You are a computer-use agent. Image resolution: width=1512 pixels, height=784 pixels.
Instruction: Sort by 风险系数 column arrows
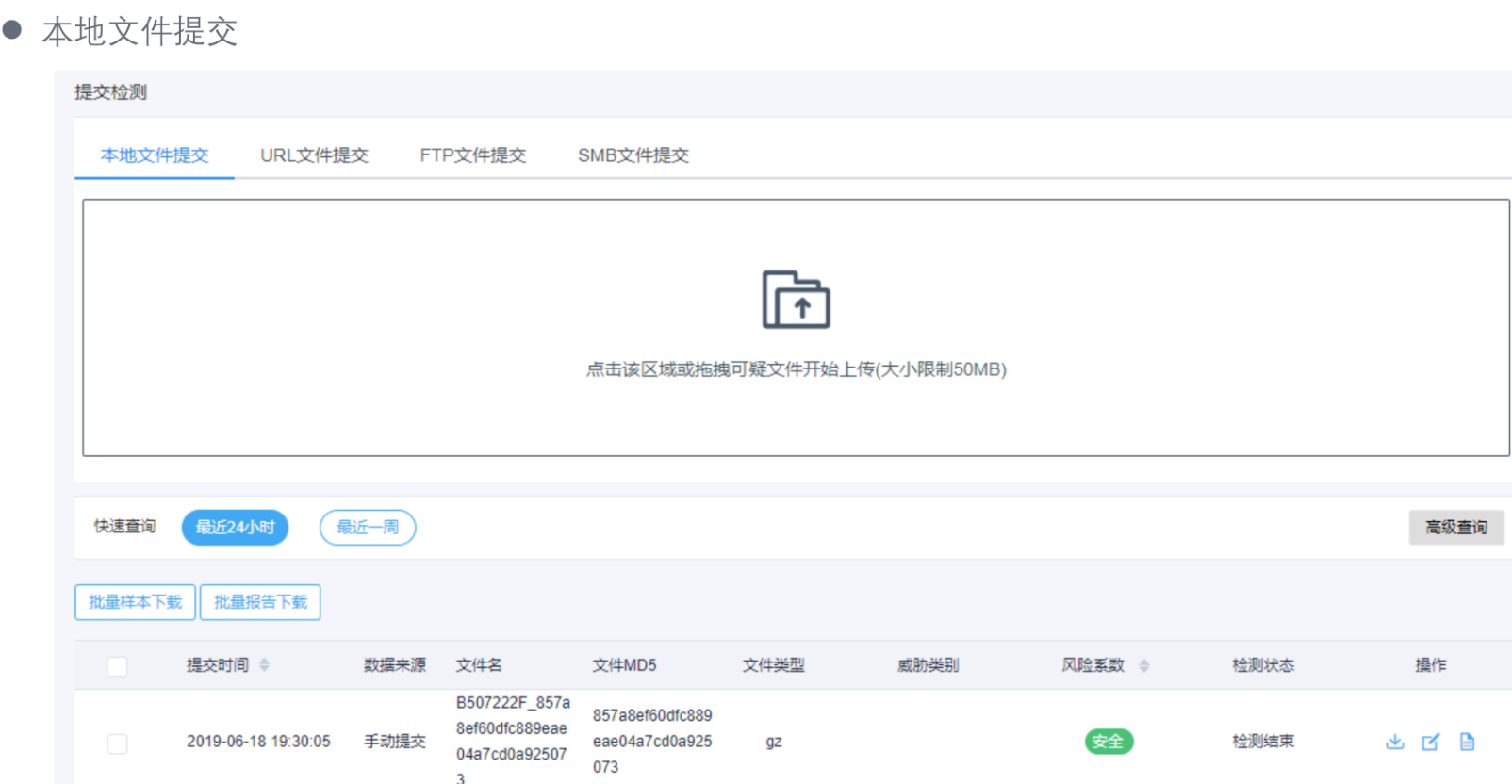pos(1143,665)
